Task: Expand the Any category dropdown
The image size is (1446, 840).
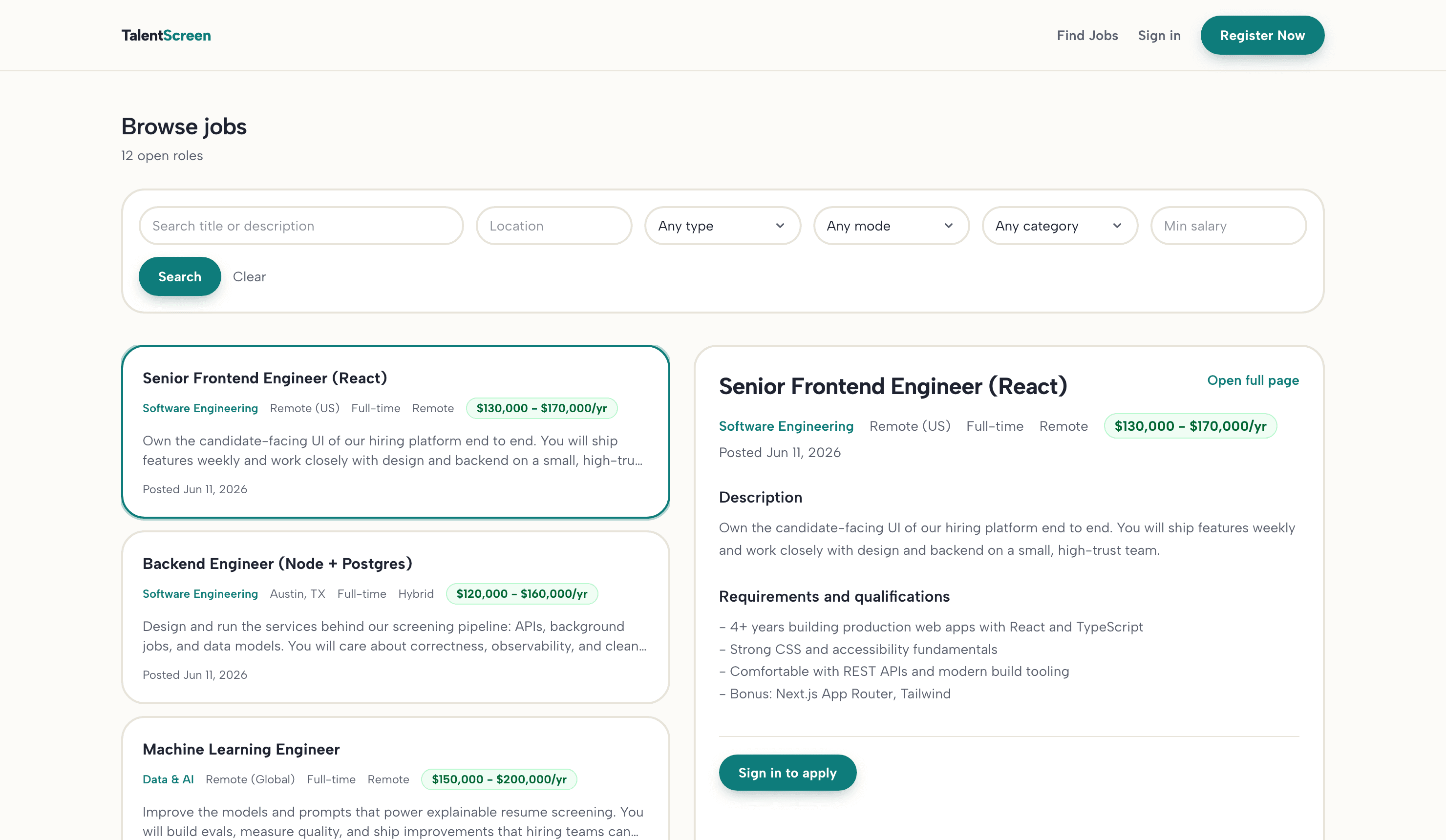Action: tap(1060, 226)
